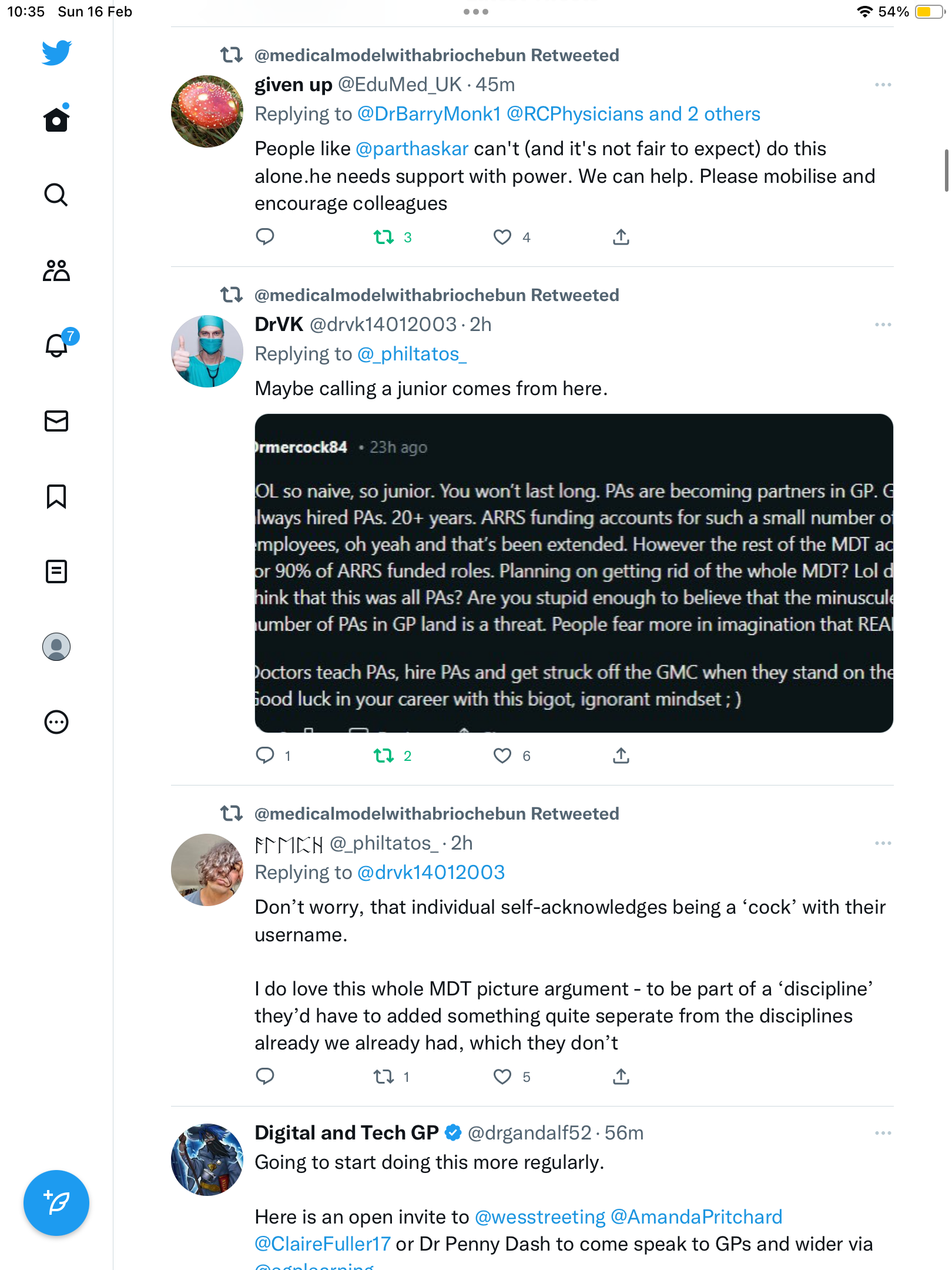Open the three-dot multitasking menu at top
Screen dimensions: 952x1270
476,12
